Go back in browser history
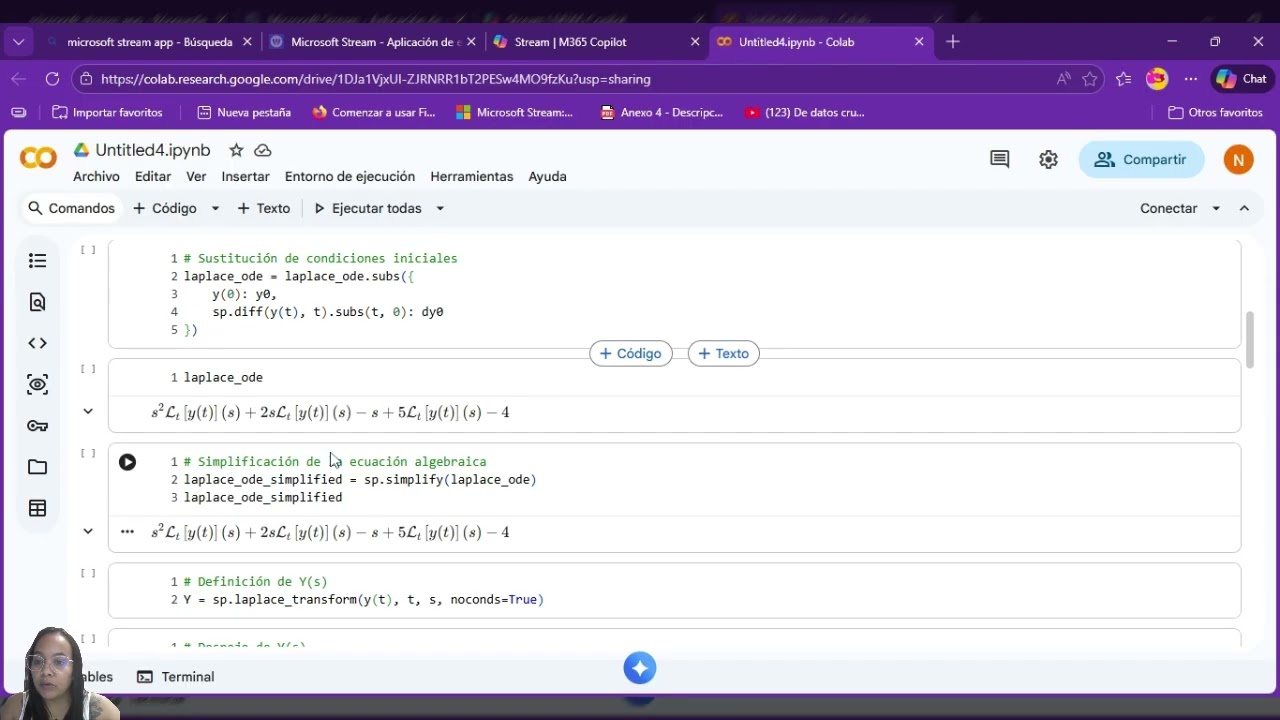 click(x=18, y=79)
